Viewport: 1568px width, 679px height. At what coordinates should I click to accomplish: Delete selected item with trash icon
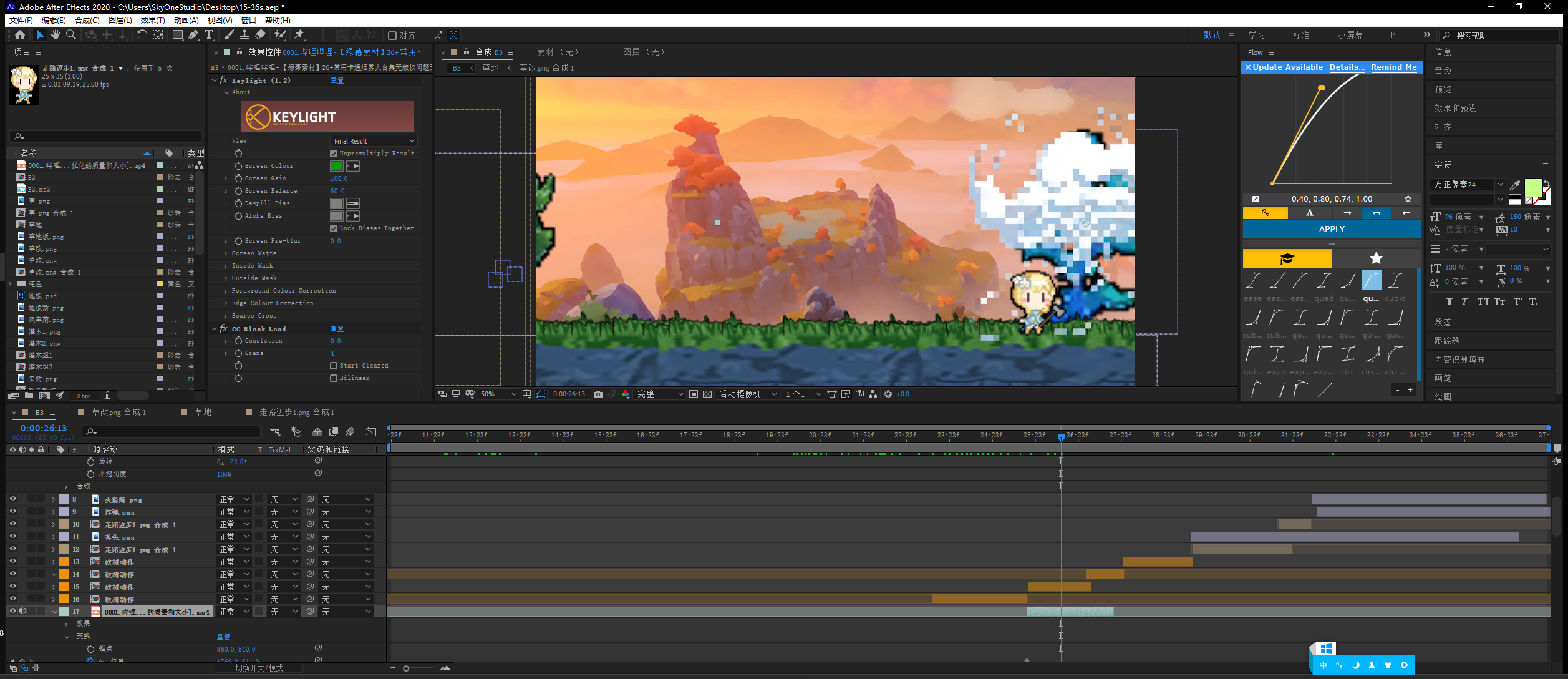point(107,395)
